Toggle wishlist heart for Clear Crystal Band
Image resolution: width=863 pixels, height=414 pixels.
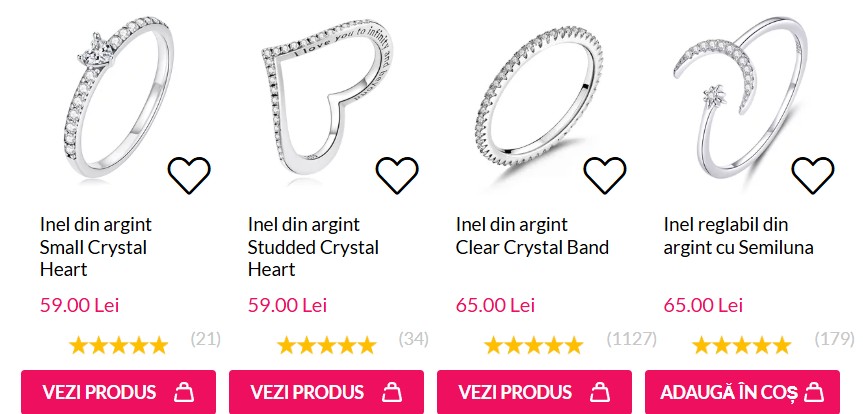(604, 175)
